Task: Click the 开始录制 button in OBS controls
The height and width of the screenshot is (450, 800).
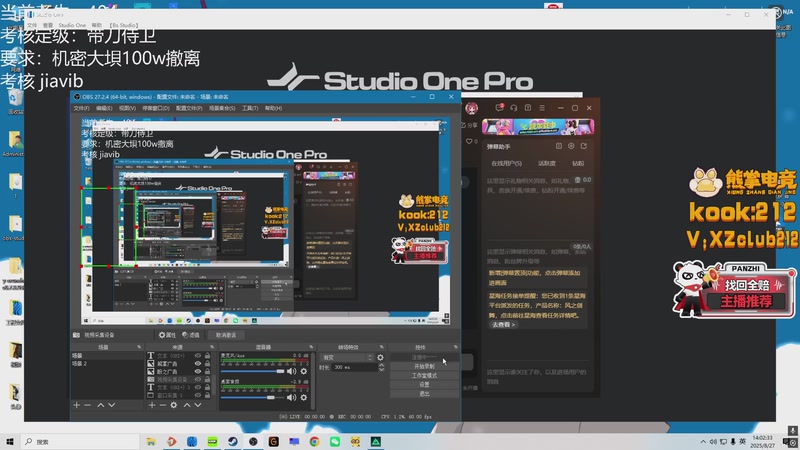Action: (x=424, y=366)
